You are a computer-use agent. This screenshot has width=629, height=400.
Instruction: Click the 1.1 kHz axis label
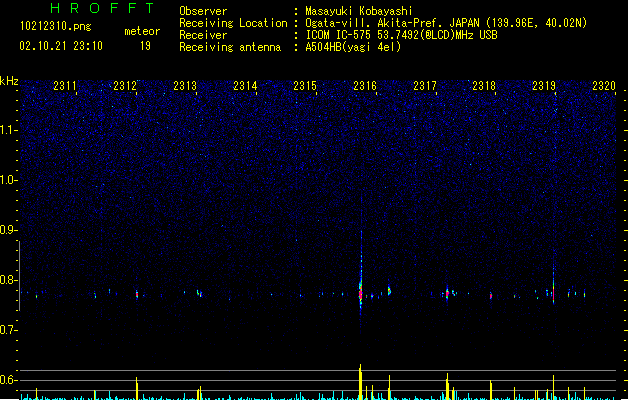point(9,130)
